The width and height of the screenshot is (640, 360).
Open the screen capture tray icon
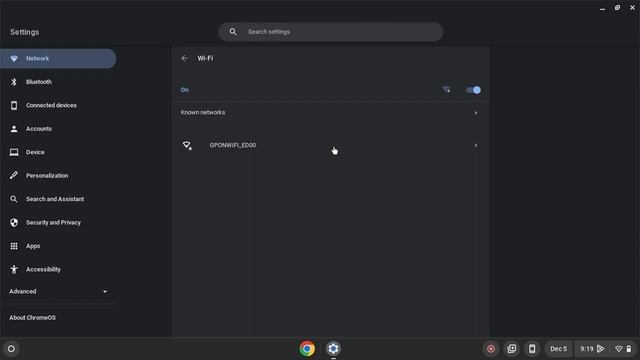pos(511,349)
